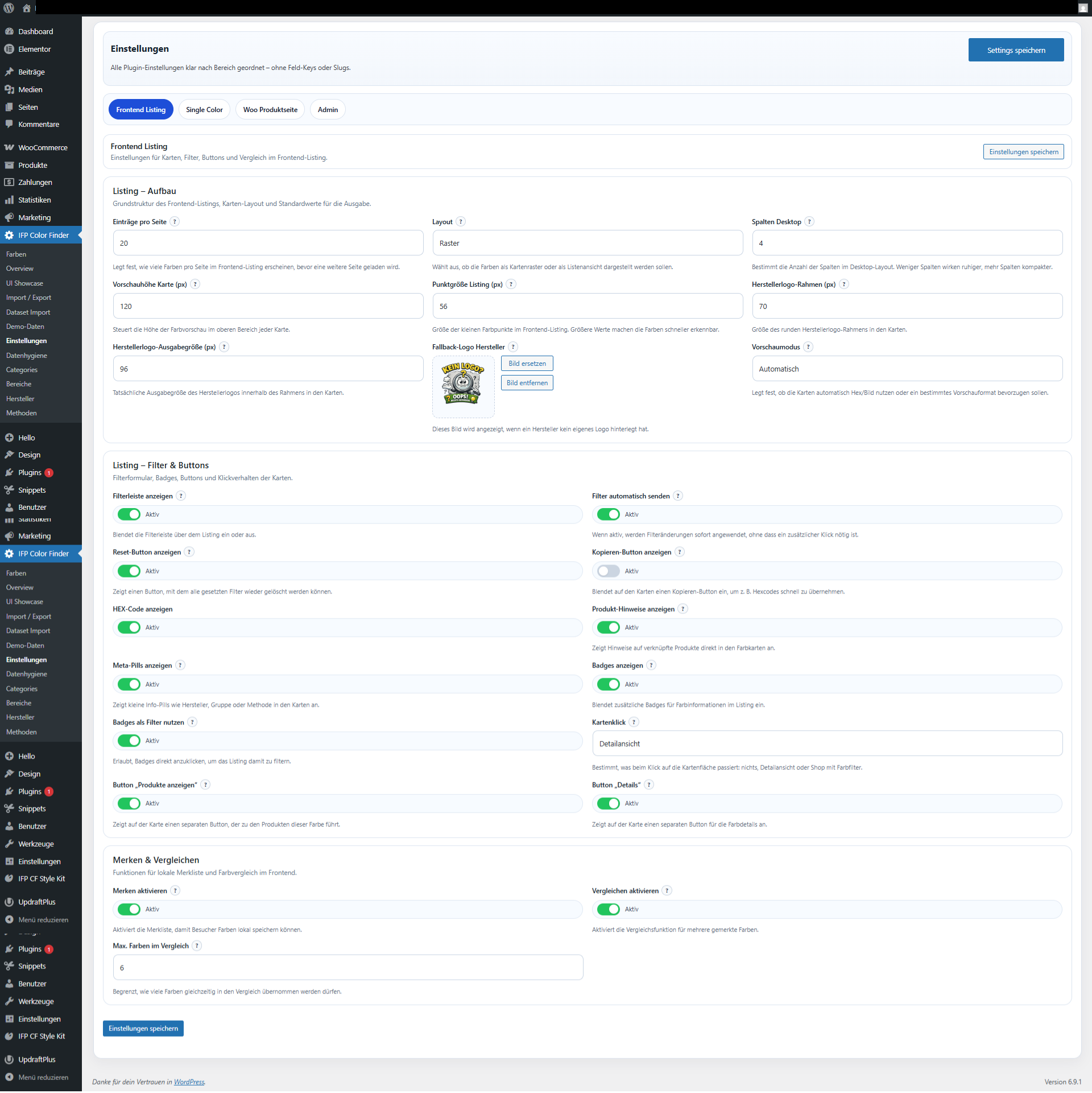Open the Layout dropdown showing Raster
Screen dimensions: 1092x1093
[x=587, y=243]
